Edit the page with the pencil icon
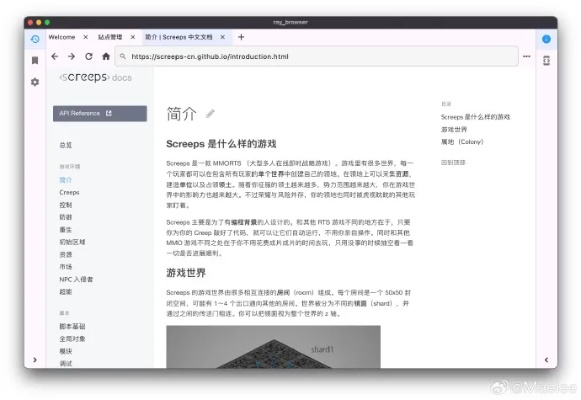581x400 pixels. 210,114
